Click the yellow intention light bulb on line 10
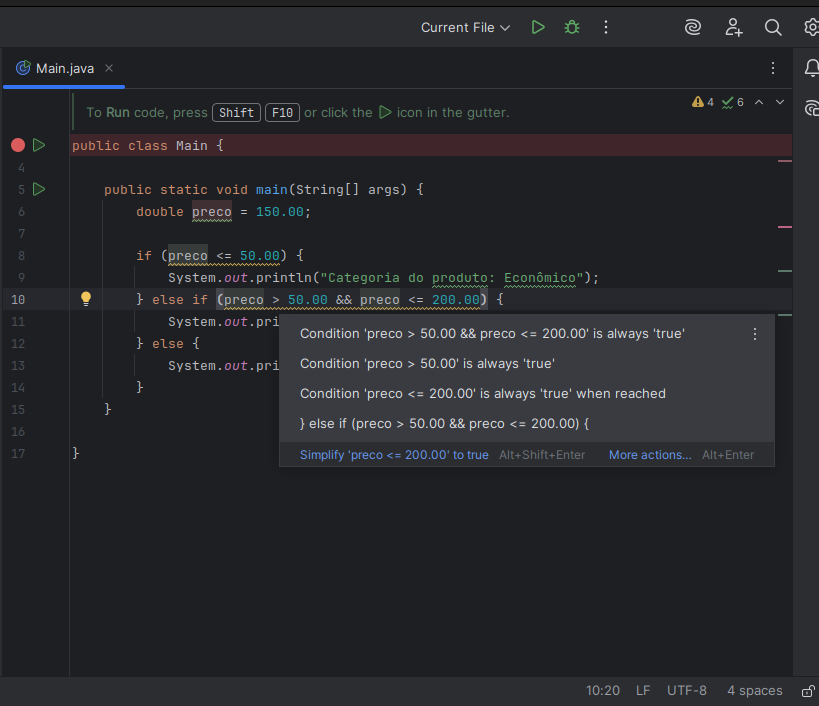The width and height of the screenshot is (819, 706). pos(86,299)
